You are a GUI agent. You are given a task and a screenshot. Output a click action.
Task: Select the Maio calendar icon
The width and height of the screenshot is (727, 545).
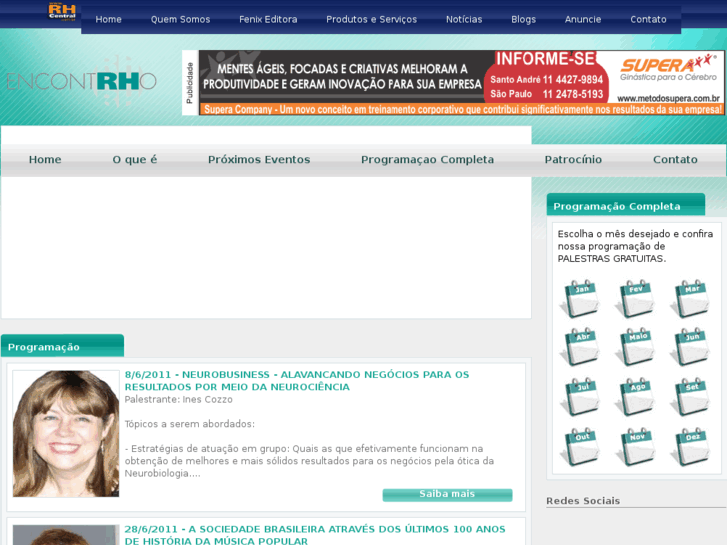635,346
